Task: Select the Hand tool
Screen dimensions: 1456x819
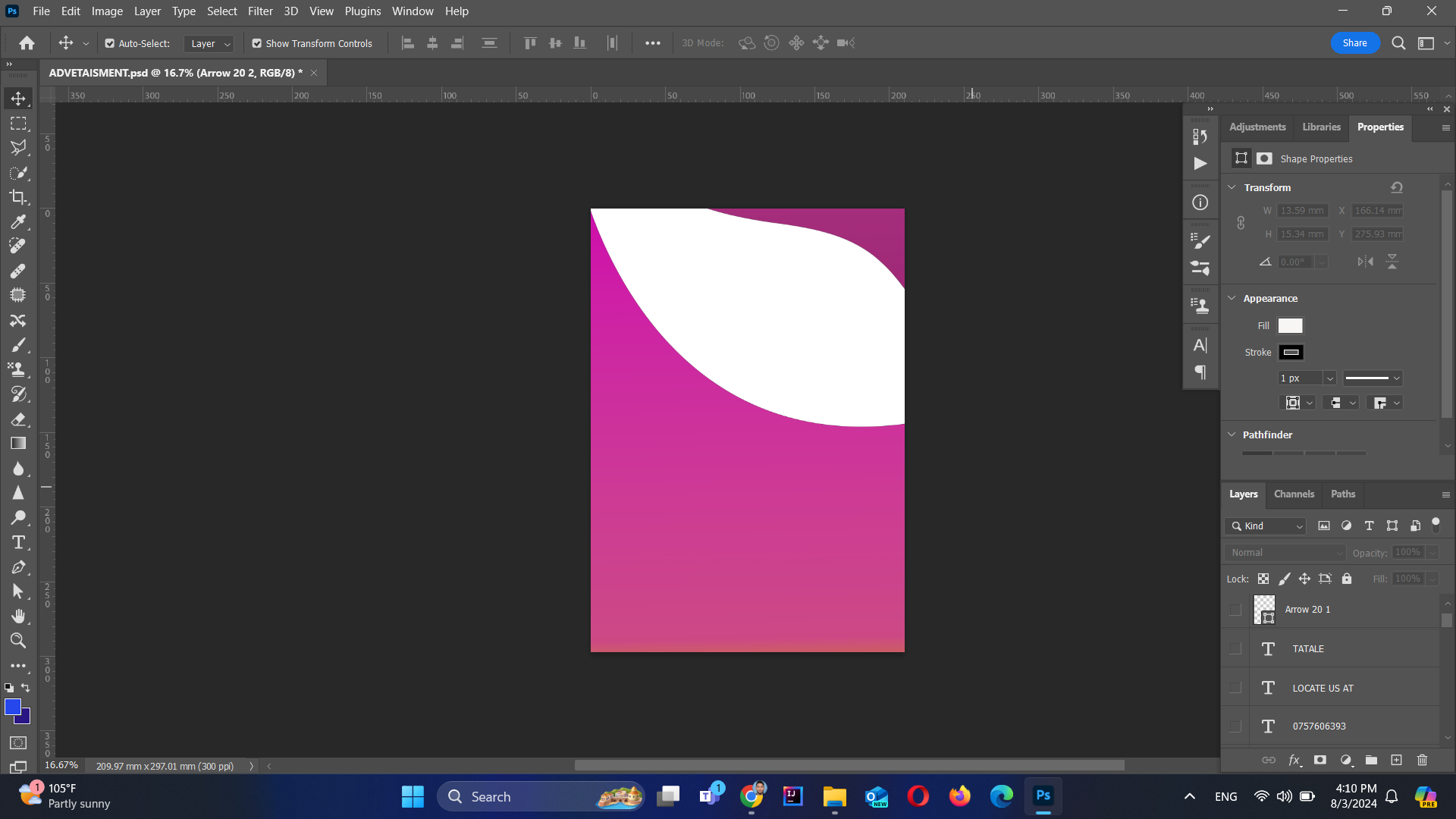Action: click(x=18, y=616)
